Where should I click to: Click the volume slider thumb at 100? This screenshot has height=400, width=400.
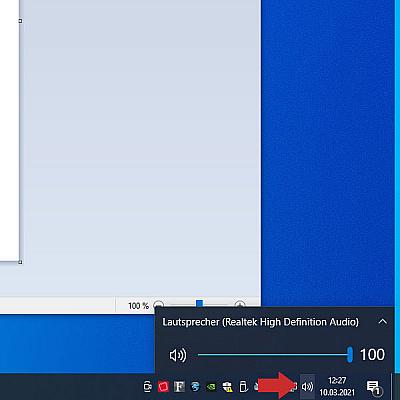[350, 355]
